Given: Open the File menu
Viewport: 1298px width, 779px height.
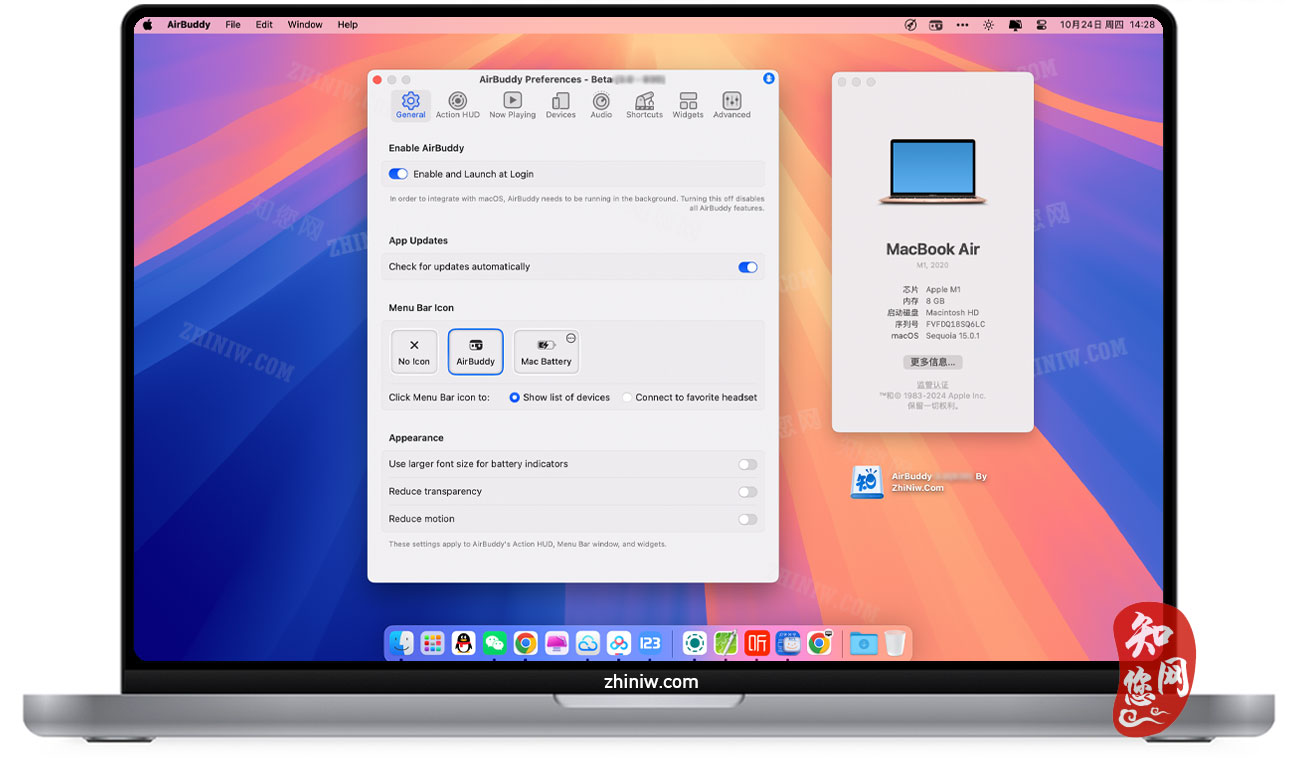Looking at the screenshot, I should coord(233,25).
